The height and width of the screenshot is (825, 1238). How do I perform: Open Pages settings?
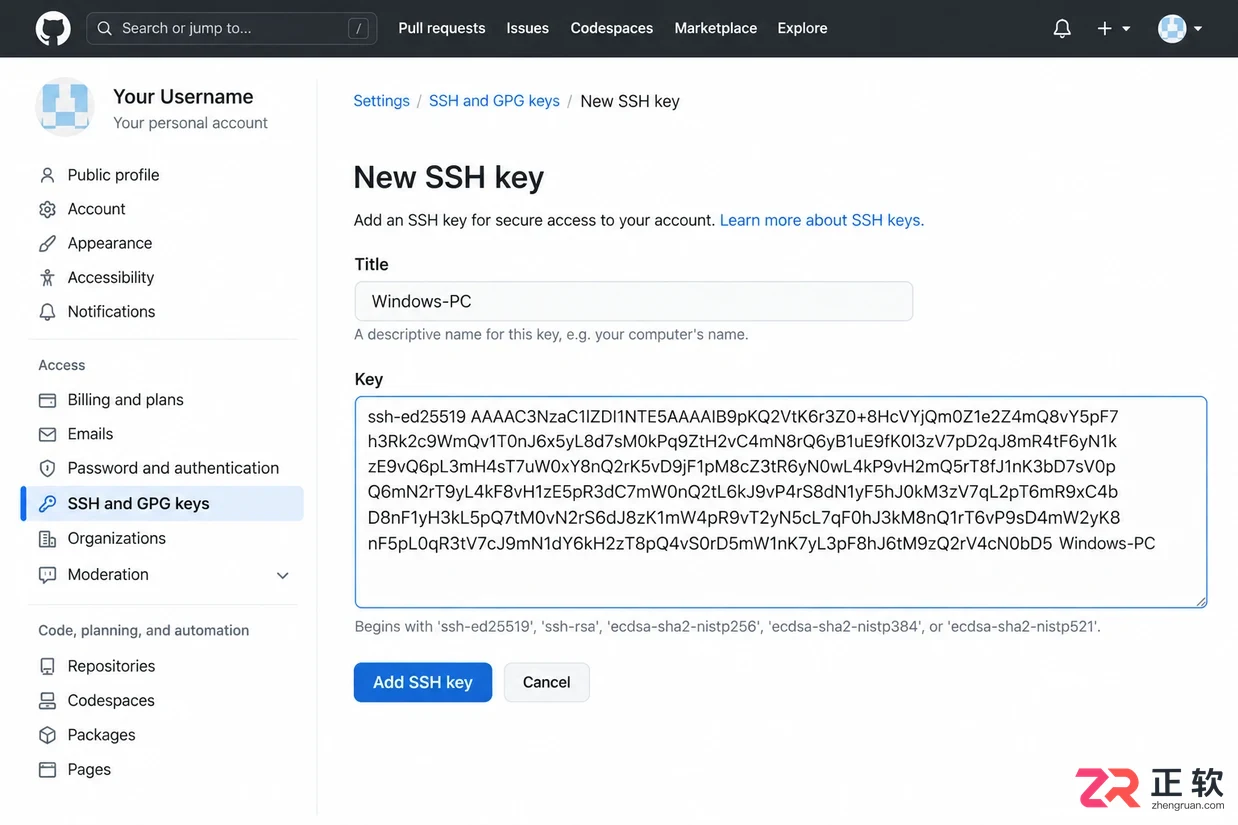click(89, 769)
